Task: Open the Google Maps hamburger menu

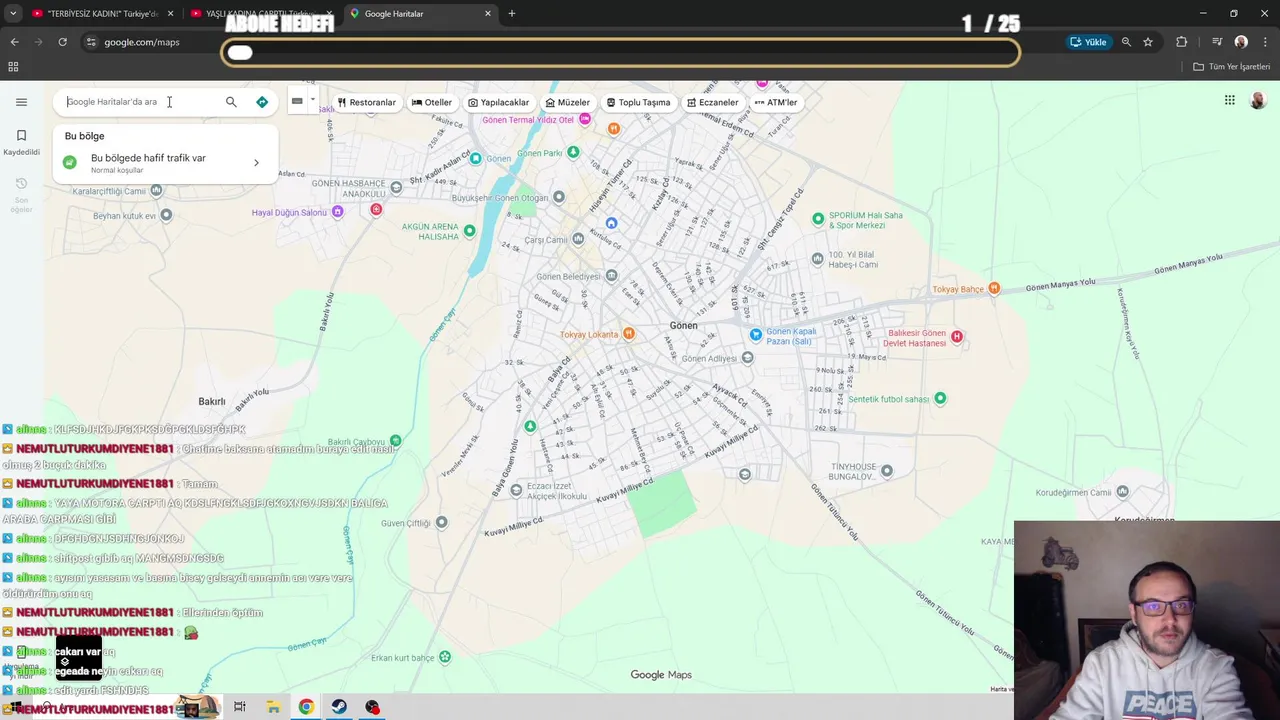Action: tap(21, 102)
